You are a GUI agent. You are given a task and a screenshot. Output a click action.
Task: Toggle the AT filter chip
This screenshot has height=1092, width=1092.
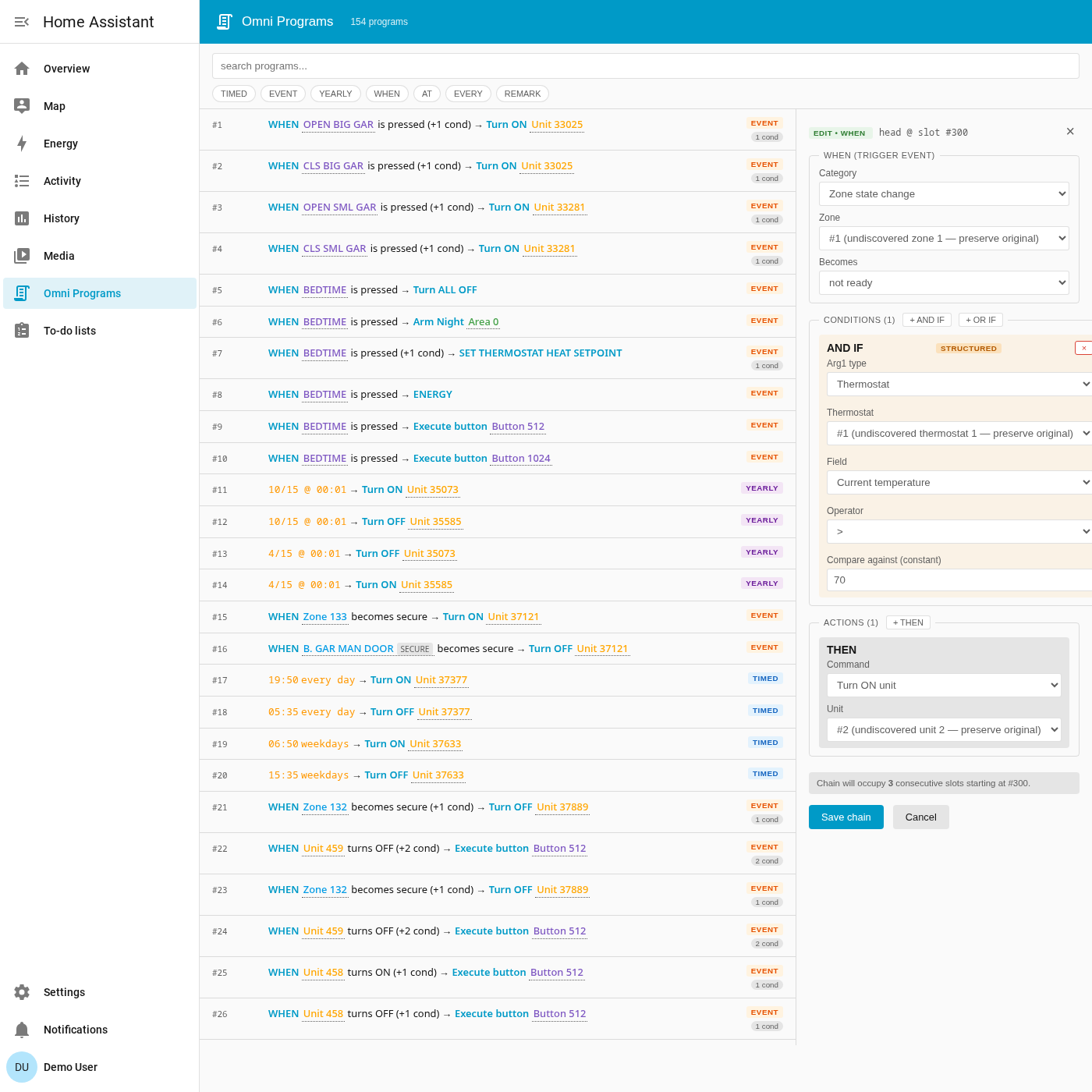point(427,94)
